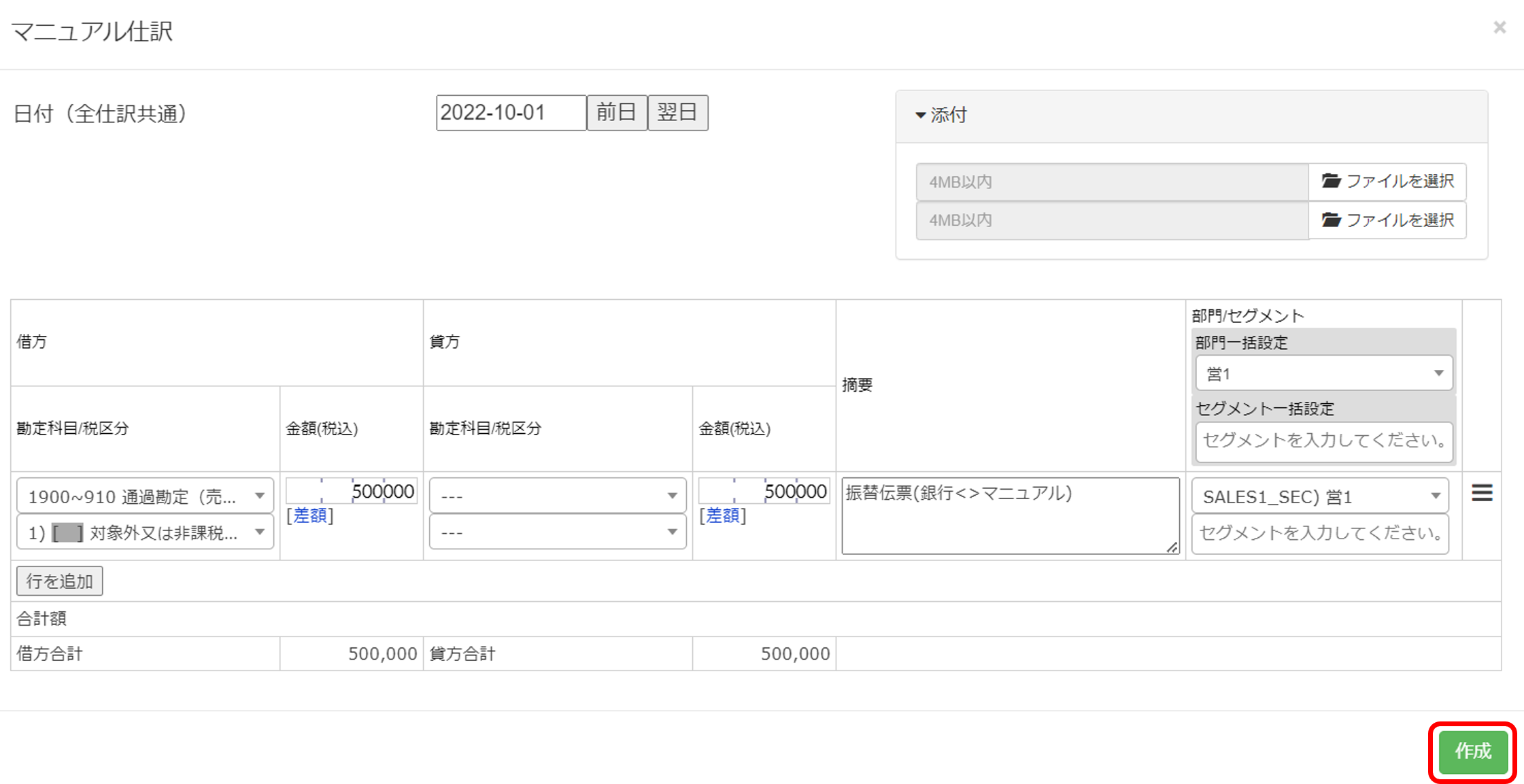Image resolution: width=1524 pixels, height=784 pixels.
Task: Click second ファイルを選択 folder button
Action: [x=1387, y=220]
